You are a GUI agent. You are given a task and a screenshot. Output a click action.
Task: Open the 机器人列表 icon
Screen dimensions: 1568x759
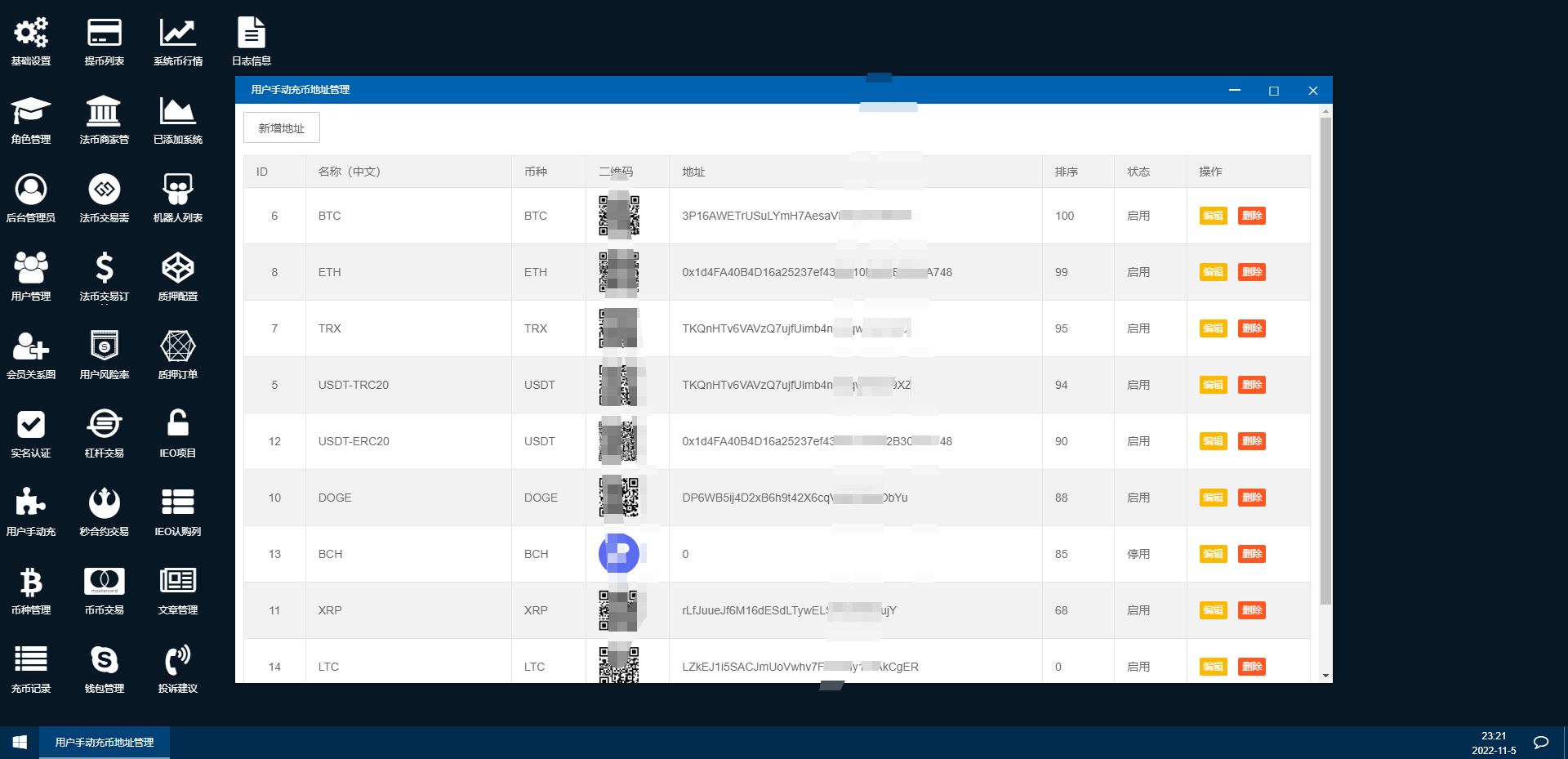click(x=178, y=190)
